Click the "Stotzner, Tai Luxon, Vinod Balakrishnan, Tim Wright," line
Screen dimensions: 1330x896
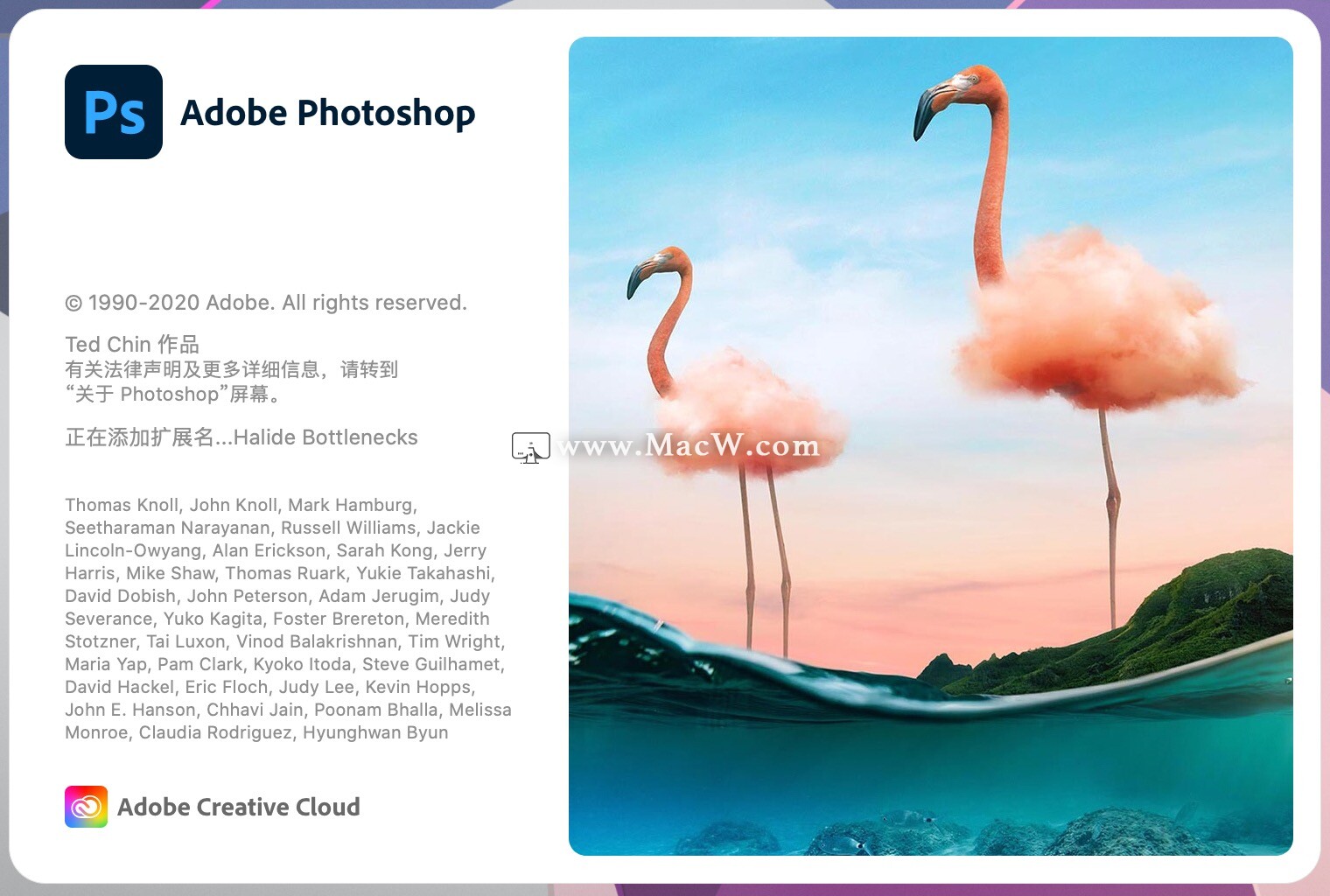pyautogui.click(x=285, y=641)
